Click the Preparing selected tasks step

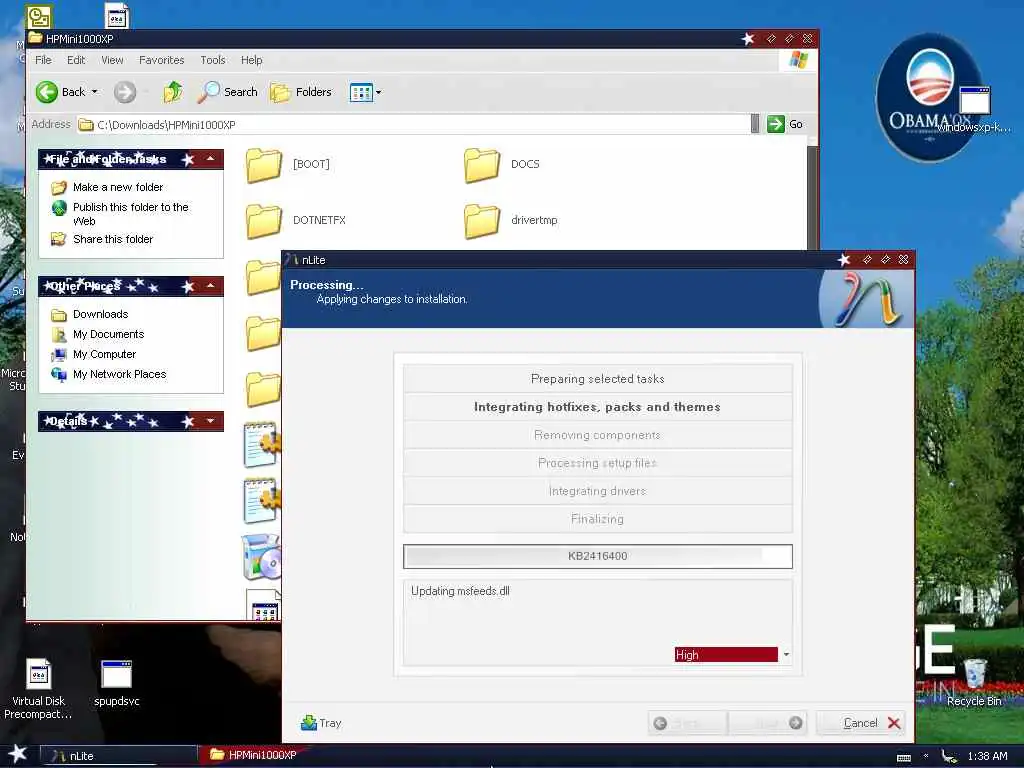(x=598, y=379)
